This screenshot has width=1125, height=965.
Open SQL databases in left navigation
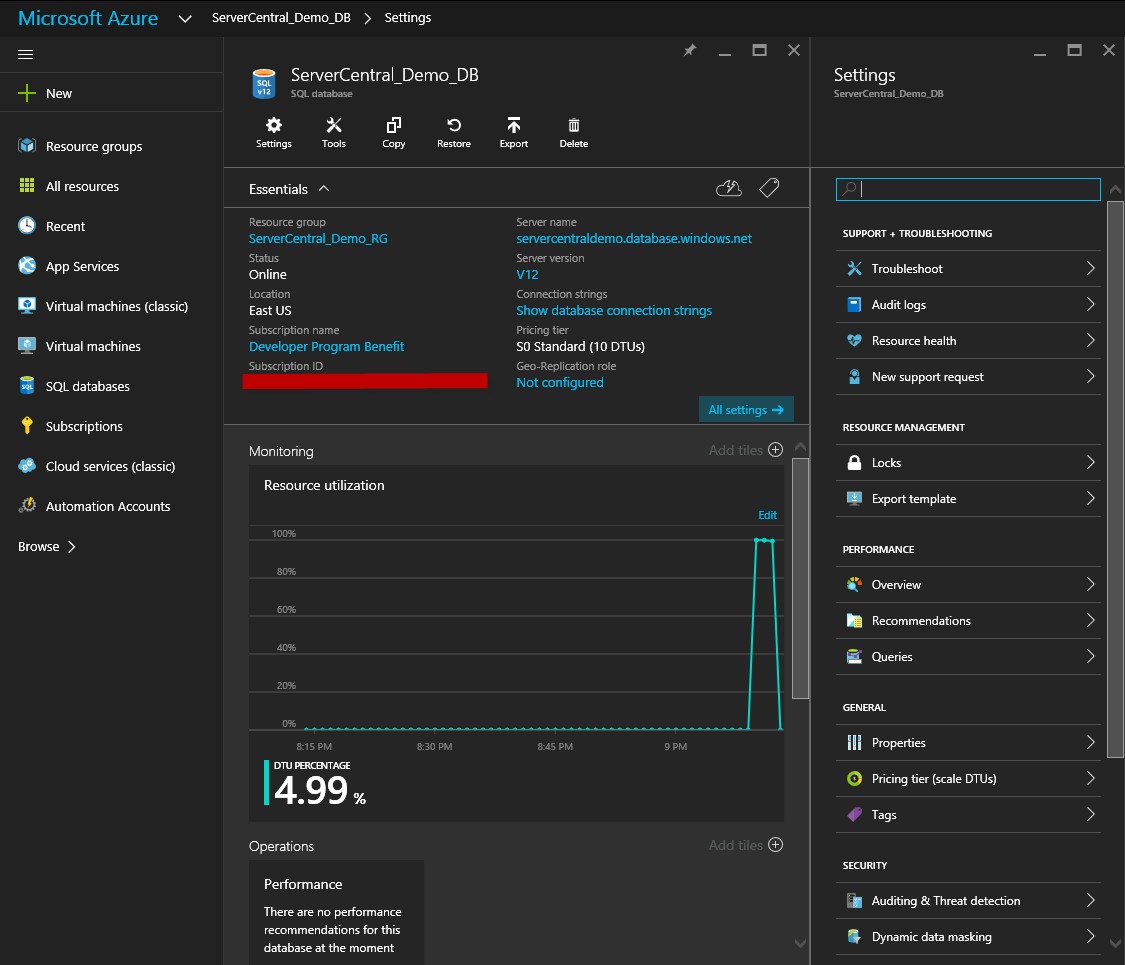[x=87, y=386]
